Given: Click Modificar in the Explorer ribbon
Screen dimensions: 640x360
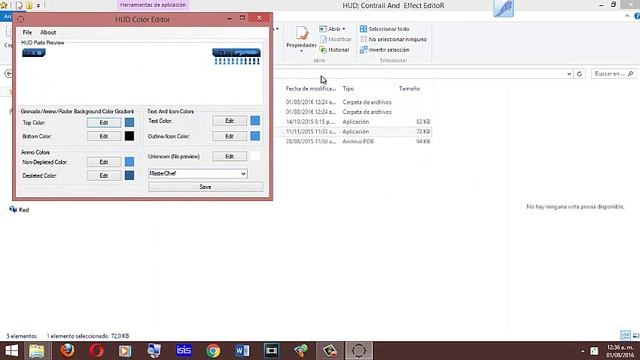Looking at the screenshot, I should tap(336, 39).
